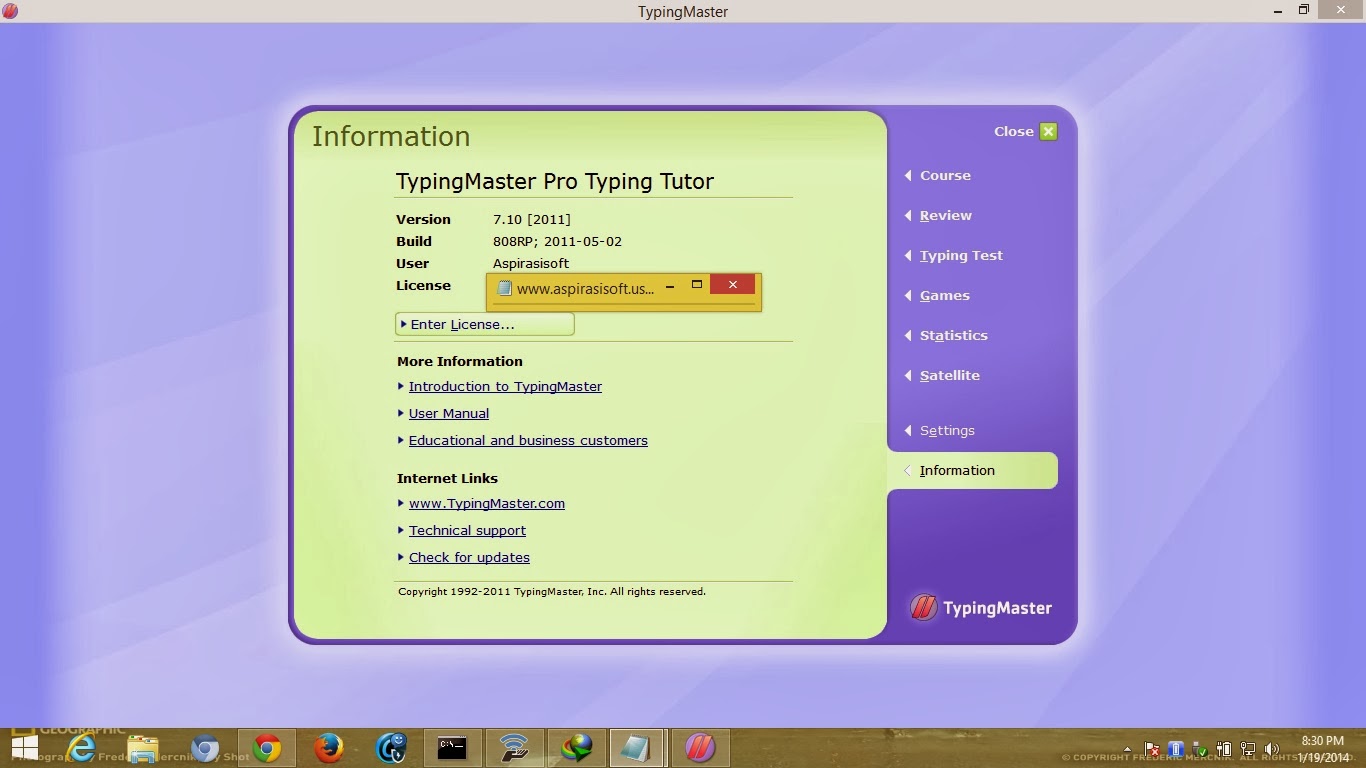The width and height of the screenshot is (1366, 768).
Task: Click the www.aspirasisoft.us popup title icon
Action: (x=504, y=288)
